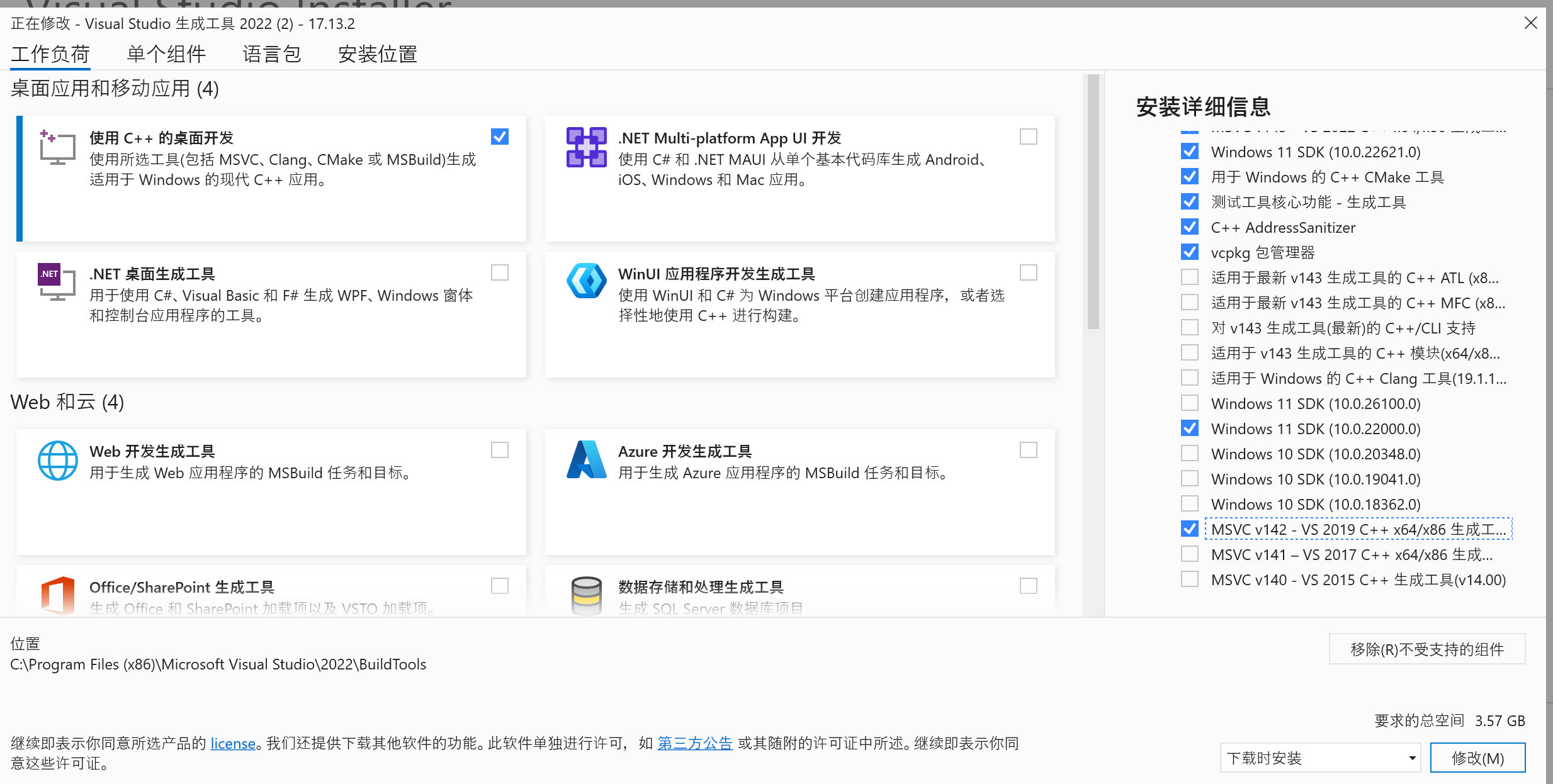Open the 下载时安装 install mode dropdown
The width and height of the screenshot is (1553, 784).
coord(1319,758)
